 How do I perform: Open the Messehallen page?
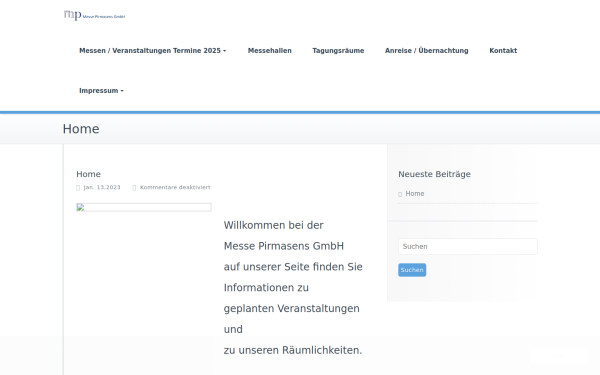pos(269,51)
